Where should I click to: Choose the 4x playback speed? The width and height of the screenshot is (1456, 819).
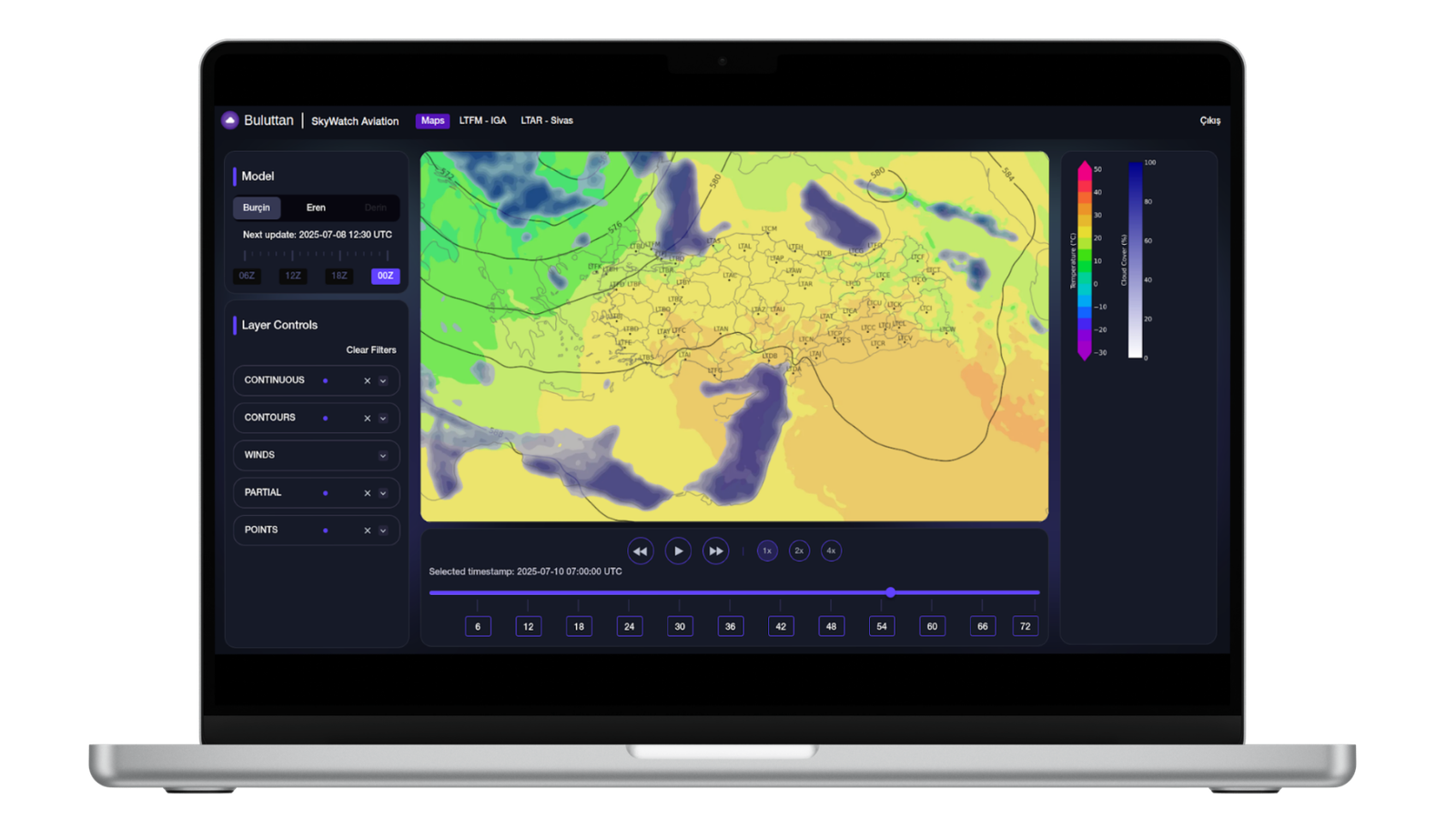831,551
